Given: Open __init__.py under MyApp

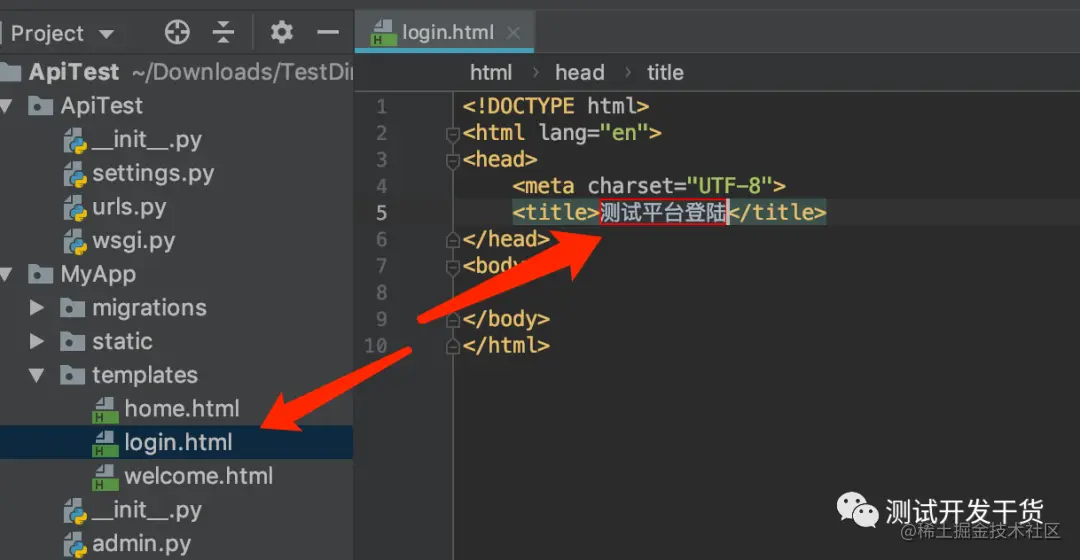Looking at the screenshot, I should click(147, 510).
